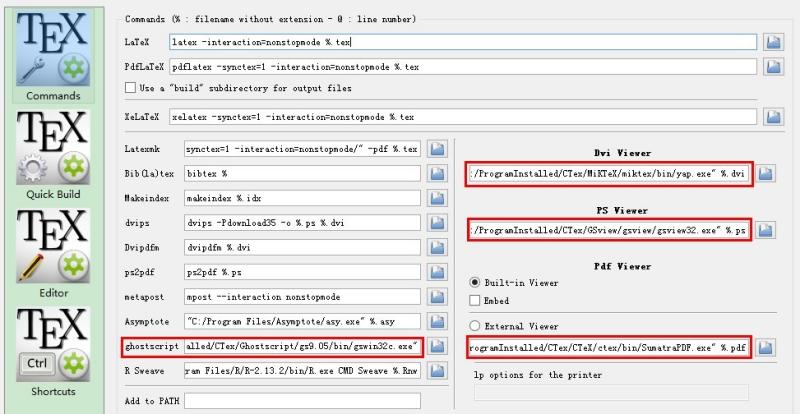
Task: Browse for the ghostscript executable
Action: click(437, 346)
